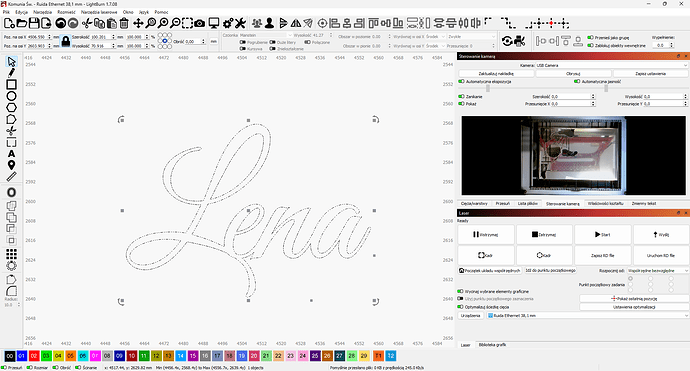This screenshot has height=371, width=690.
Task: Click the Zoom Out magnifier icon
Action: click(176, 23)
